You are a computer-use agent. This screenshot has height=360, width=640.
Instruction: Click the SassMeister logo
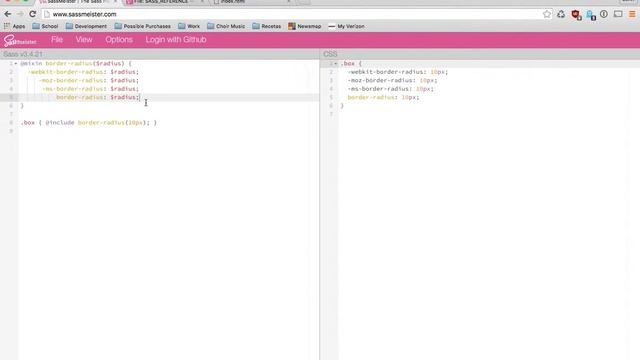click(20, 40)
